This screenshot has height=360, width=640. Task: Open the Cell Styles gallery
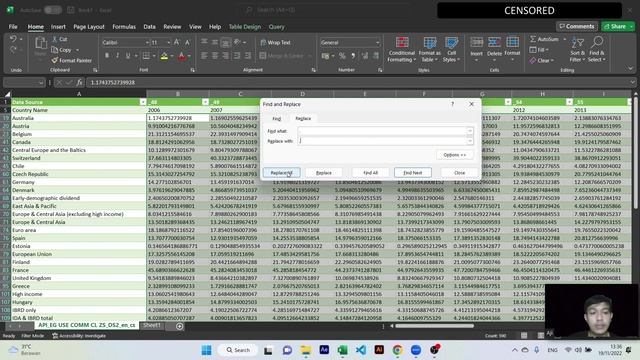(451, 49)
